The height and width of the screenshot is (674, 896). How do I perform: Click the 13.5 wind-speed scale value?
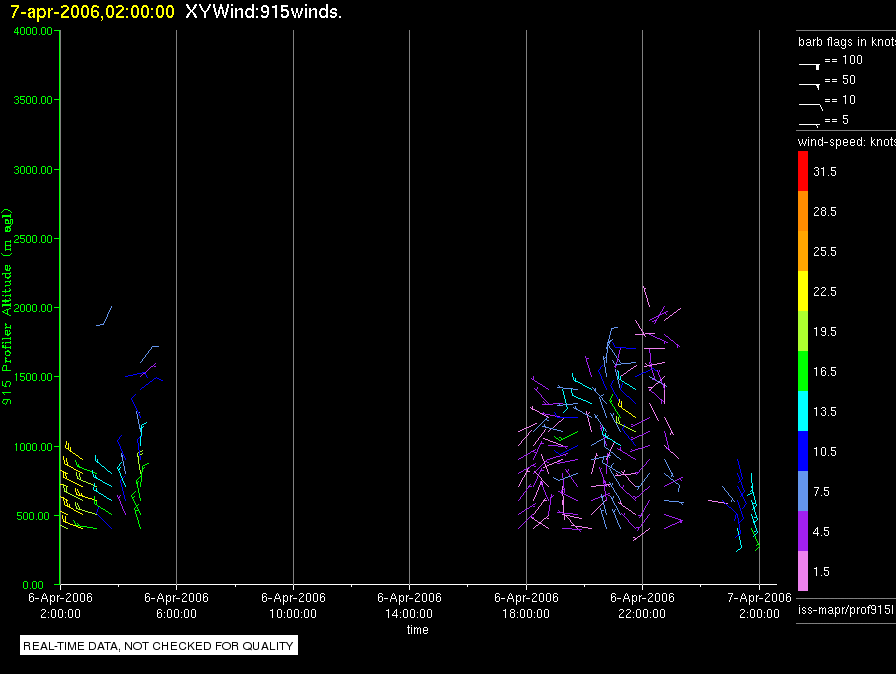(x=825, y=412)
